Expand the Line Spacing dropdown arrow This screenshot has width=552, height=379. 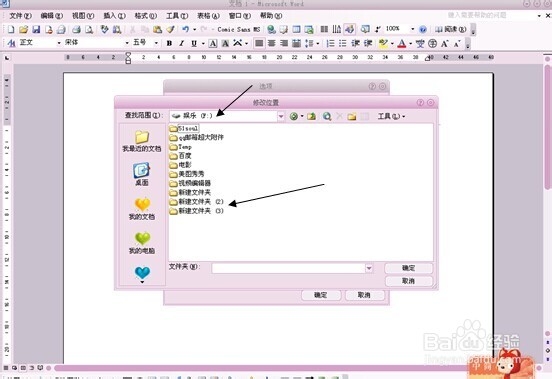[318, 43]
